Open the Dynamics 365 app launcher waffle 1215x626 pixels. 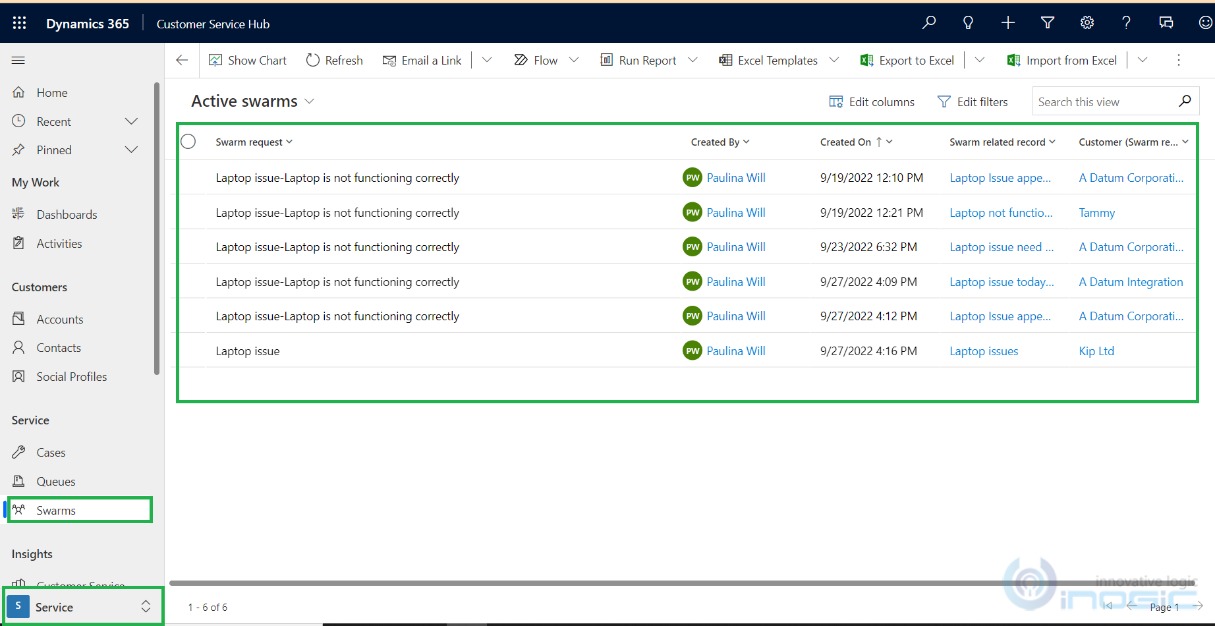pos(19,23)
